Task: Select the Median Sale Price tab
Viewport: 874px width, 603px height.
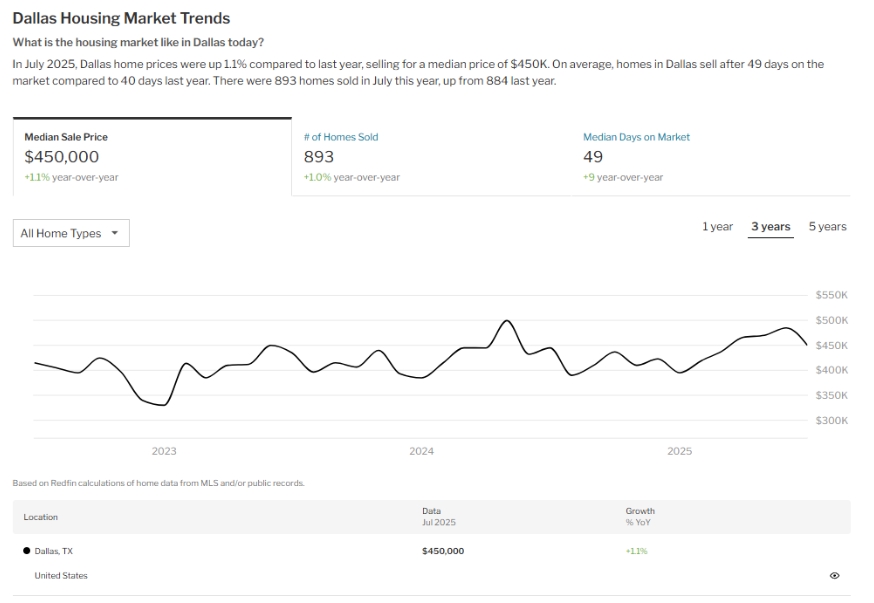Action: (x=151, y=157)
